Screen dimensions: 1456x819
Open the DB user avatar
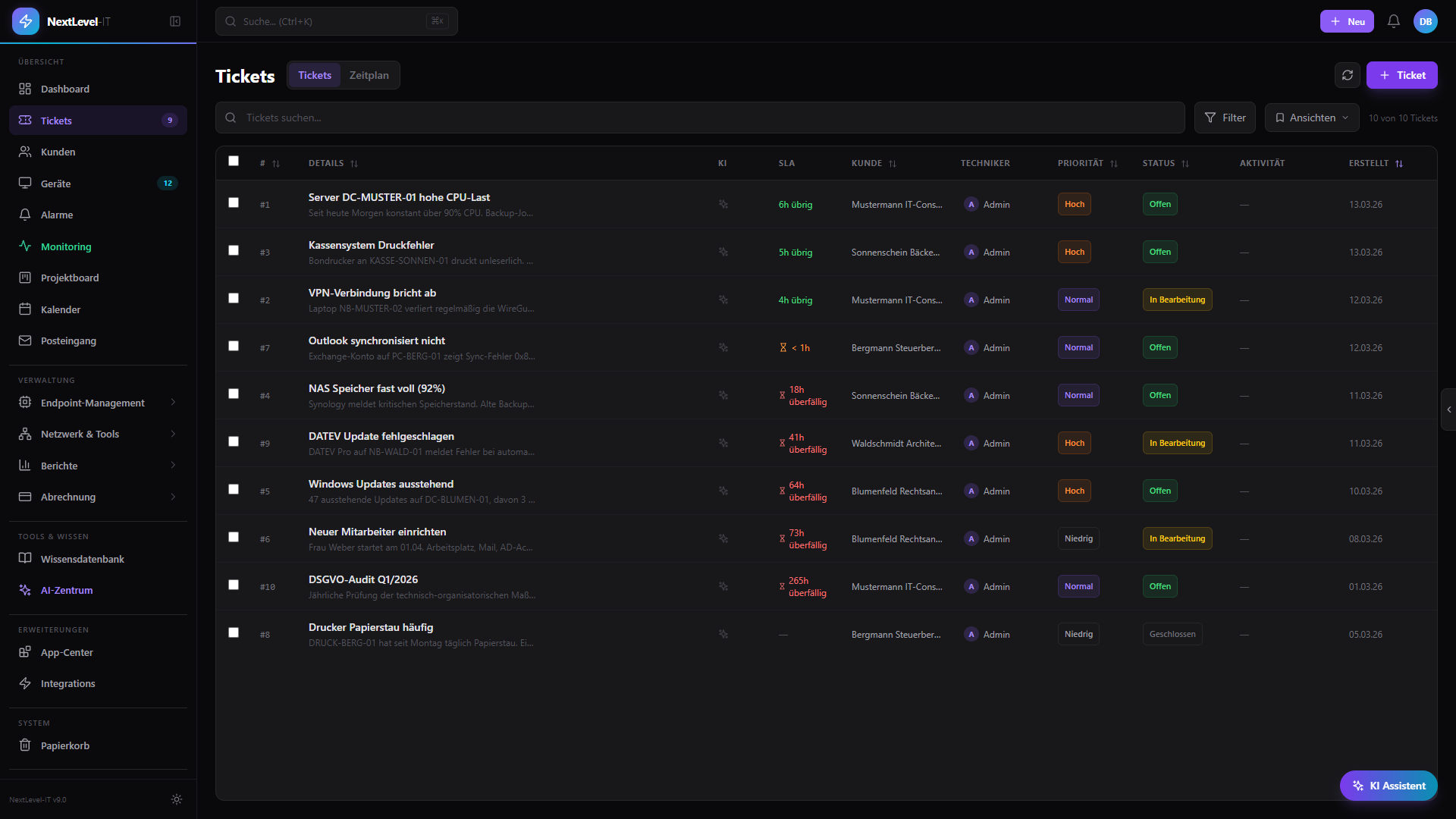pyautogui.click(x=1425, y=21)
